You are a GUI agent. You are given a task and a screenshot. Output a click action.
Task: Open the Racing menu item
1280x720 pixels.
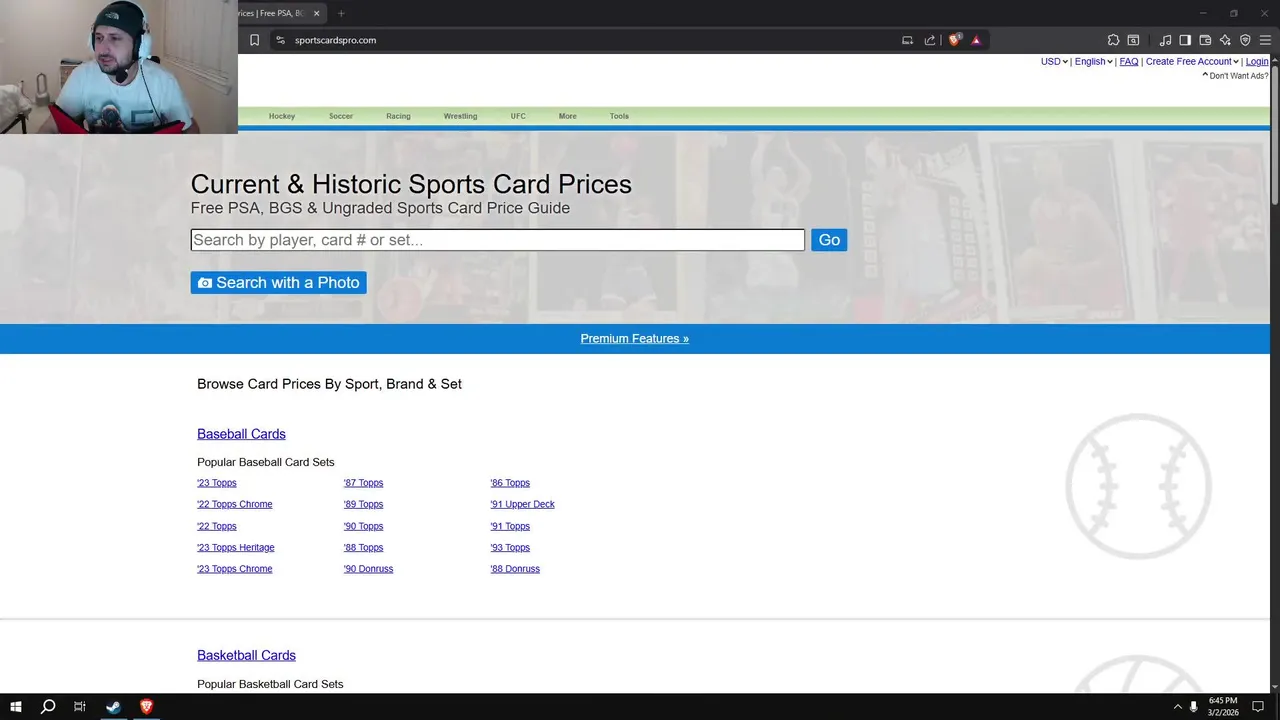coord(398,116)
